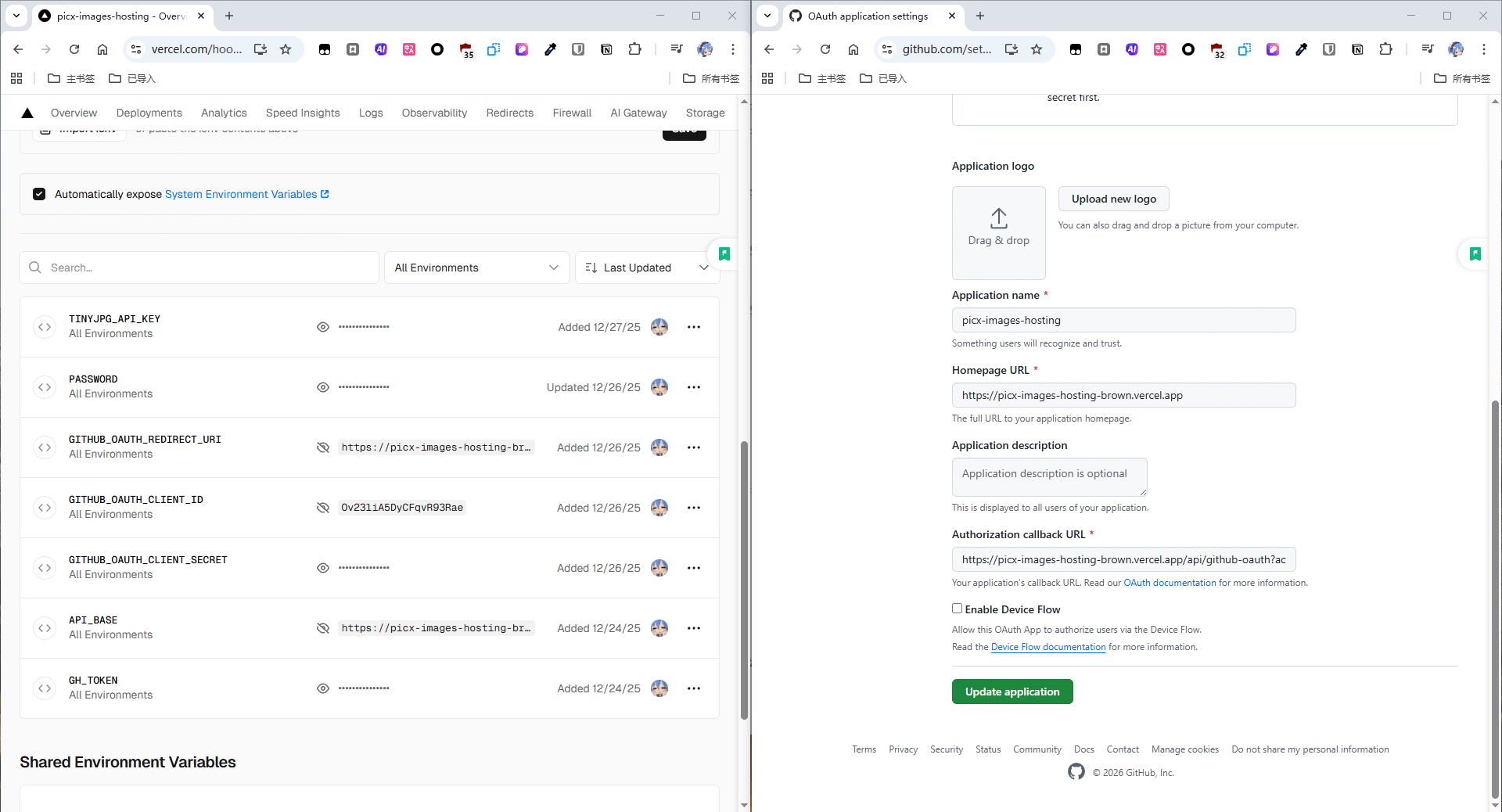Open Extensions puzzle icon in GitHub window
The height and width of the screenshot is (812, 1502).
coord(1385,49)
